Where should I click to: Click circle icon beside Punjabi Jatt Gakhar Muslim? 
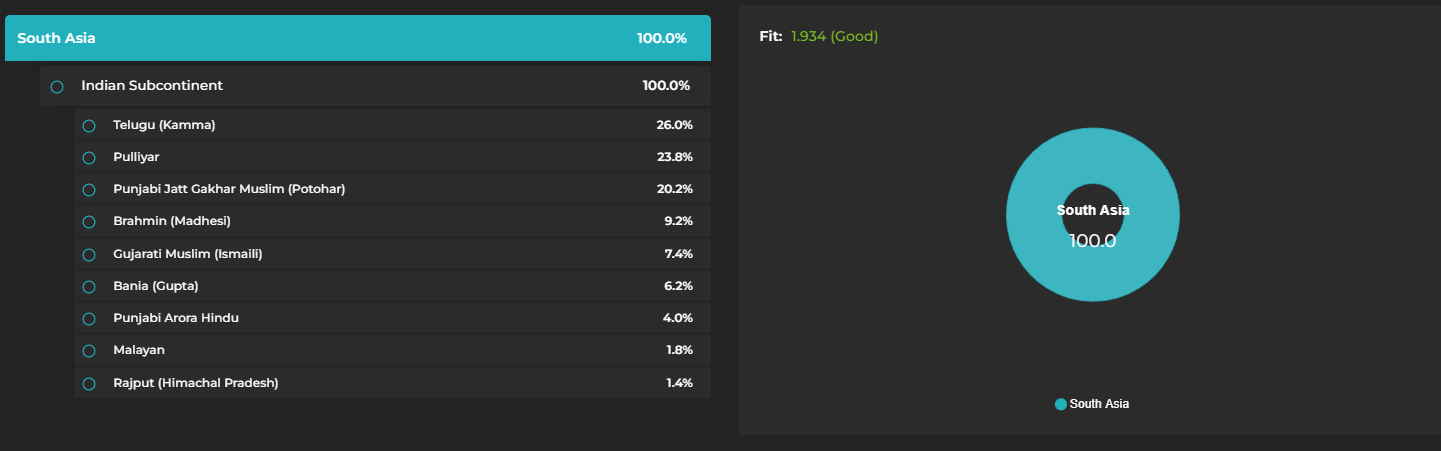click(x=89, y=190)
